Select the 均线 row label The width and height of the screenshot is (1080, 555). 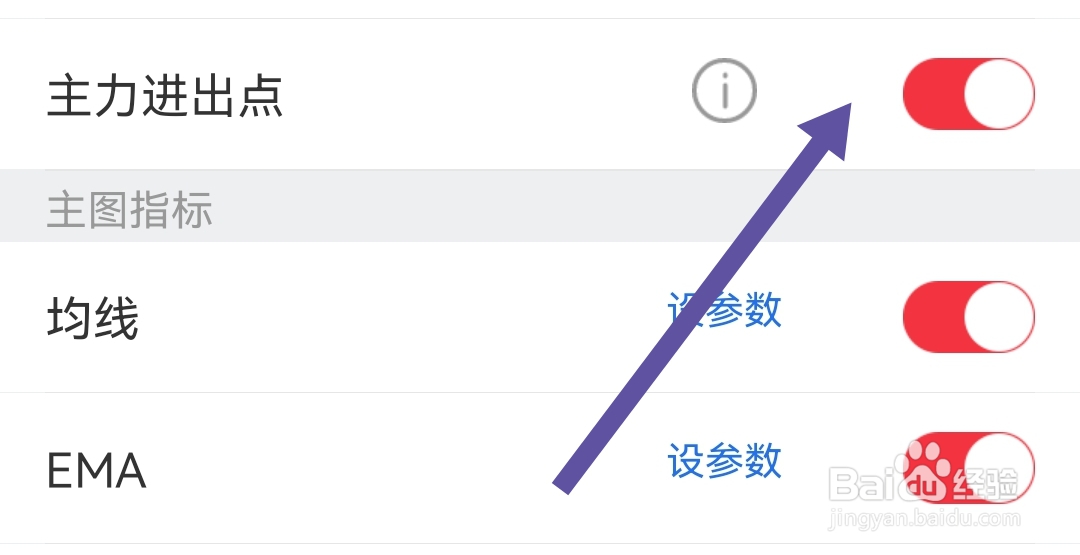93,320
